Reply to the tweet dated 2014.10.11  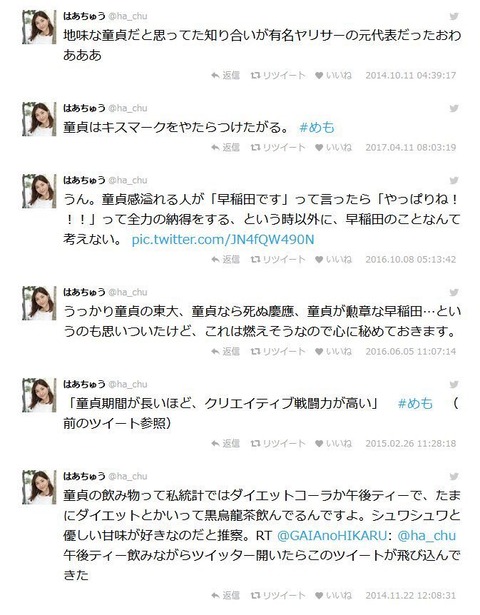point(225,75)
